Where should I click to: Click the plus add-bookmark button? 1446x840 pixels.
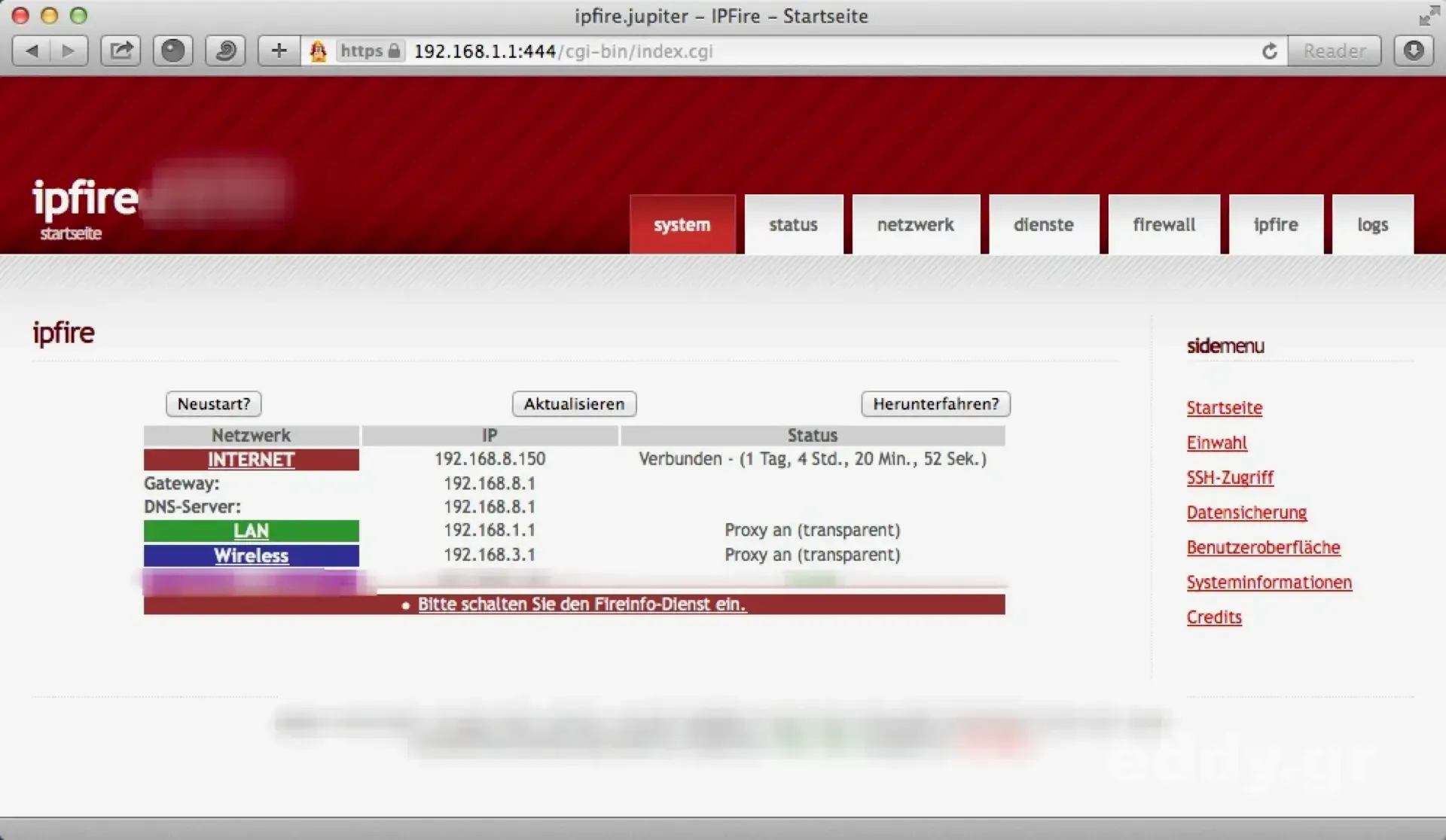click(x=279, y=51)
